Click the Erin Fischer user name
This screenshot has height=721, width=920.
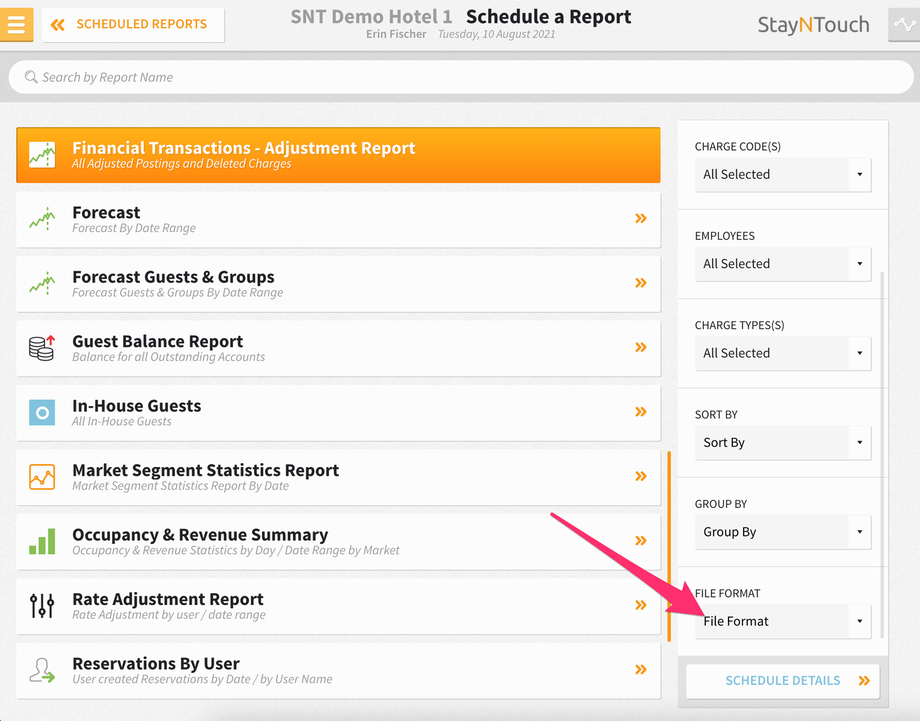pyautogui.click(x=396, y=34)
